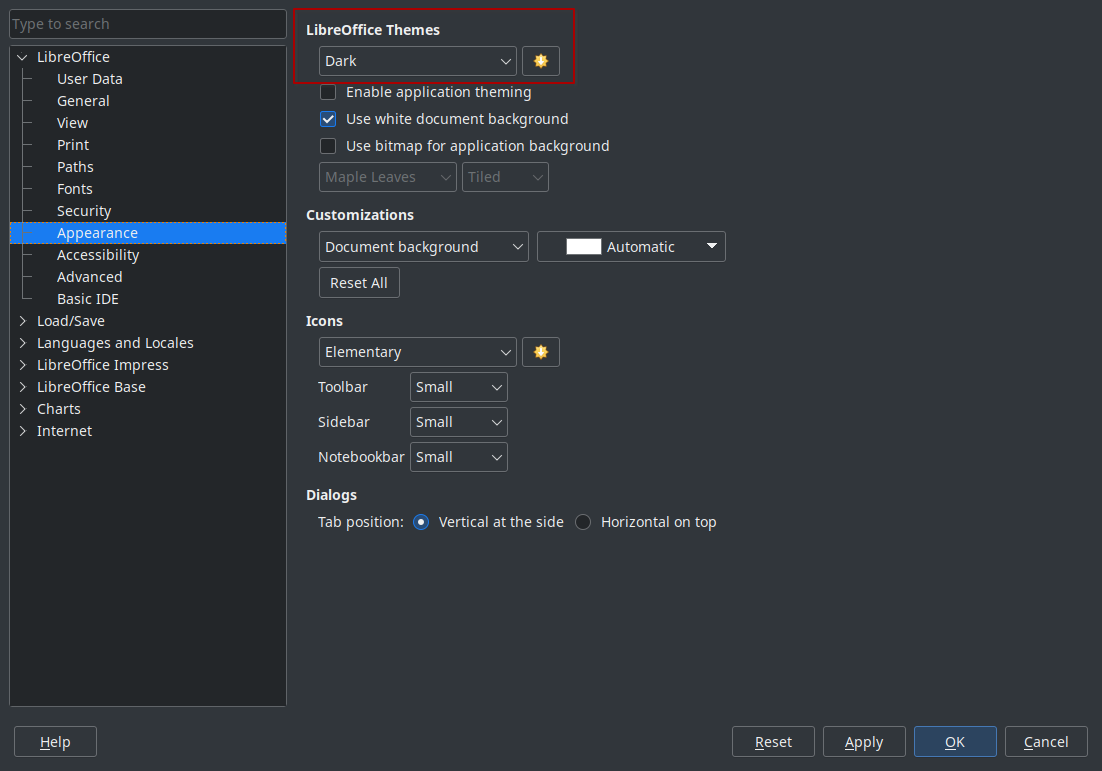Viewport: 1102px width, 771px height.
Task: Open the Security settings page
Action: click(x=84, y=210)
